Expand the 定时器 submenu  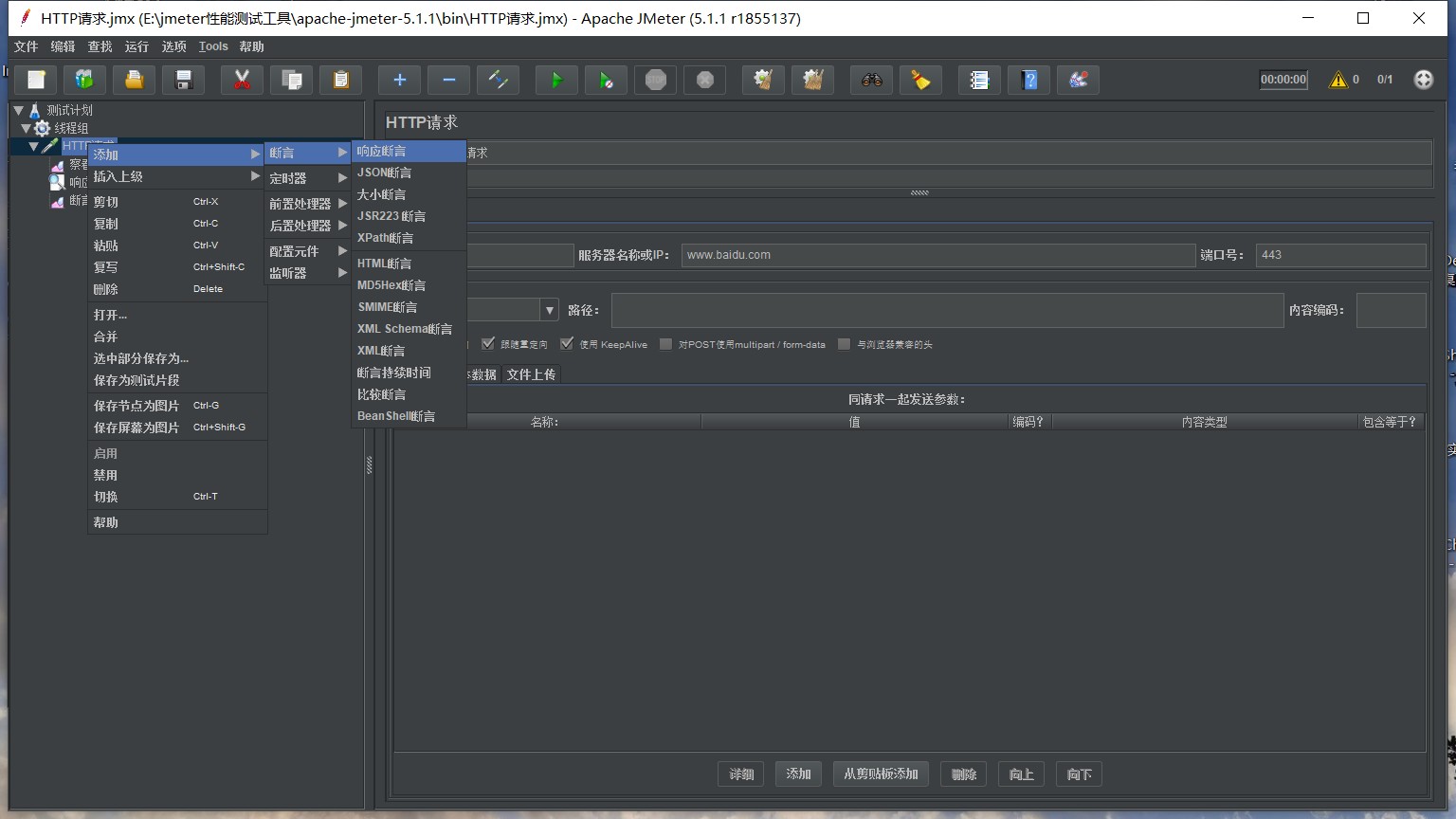click(308, 178)
